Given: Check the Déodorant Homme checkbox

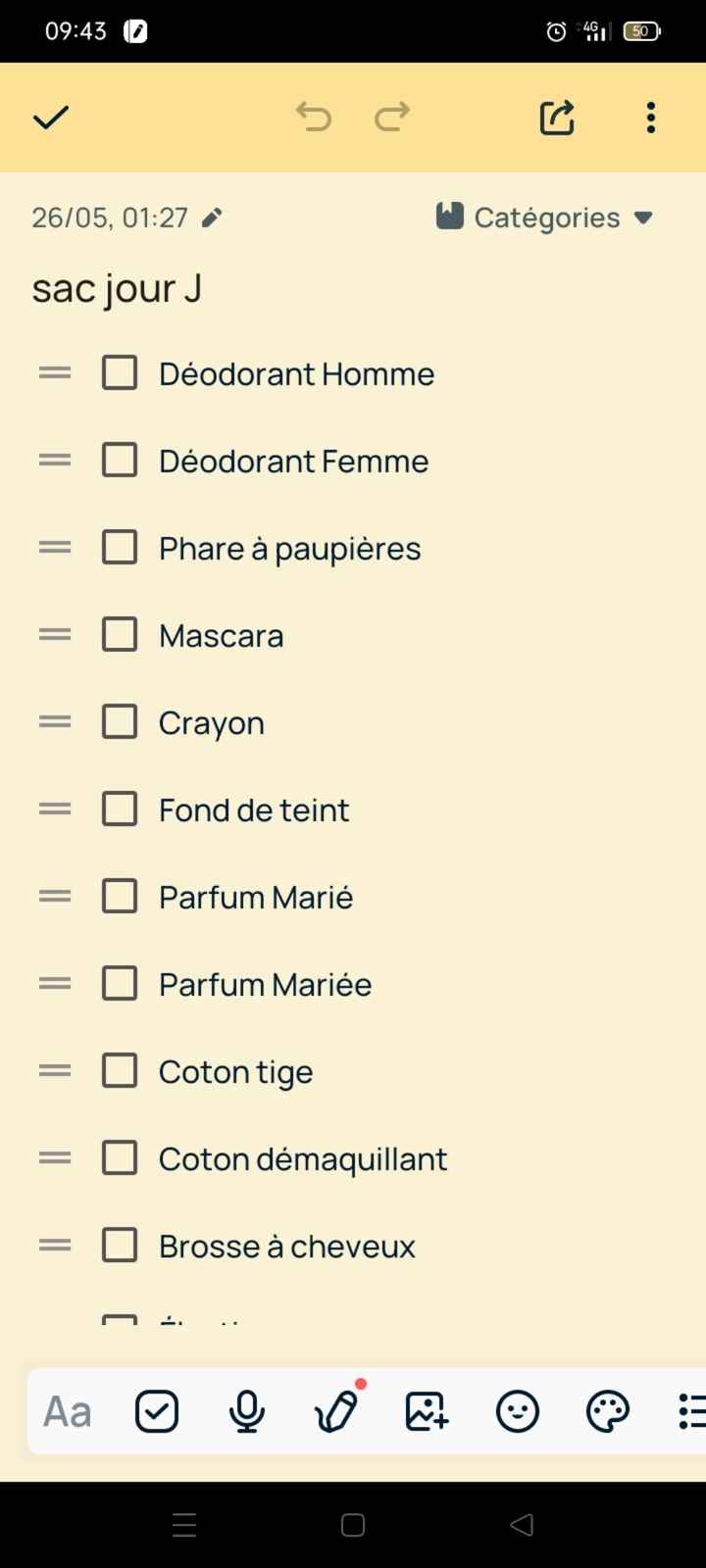Looking at the screenshot, I should tap(119, 372).
